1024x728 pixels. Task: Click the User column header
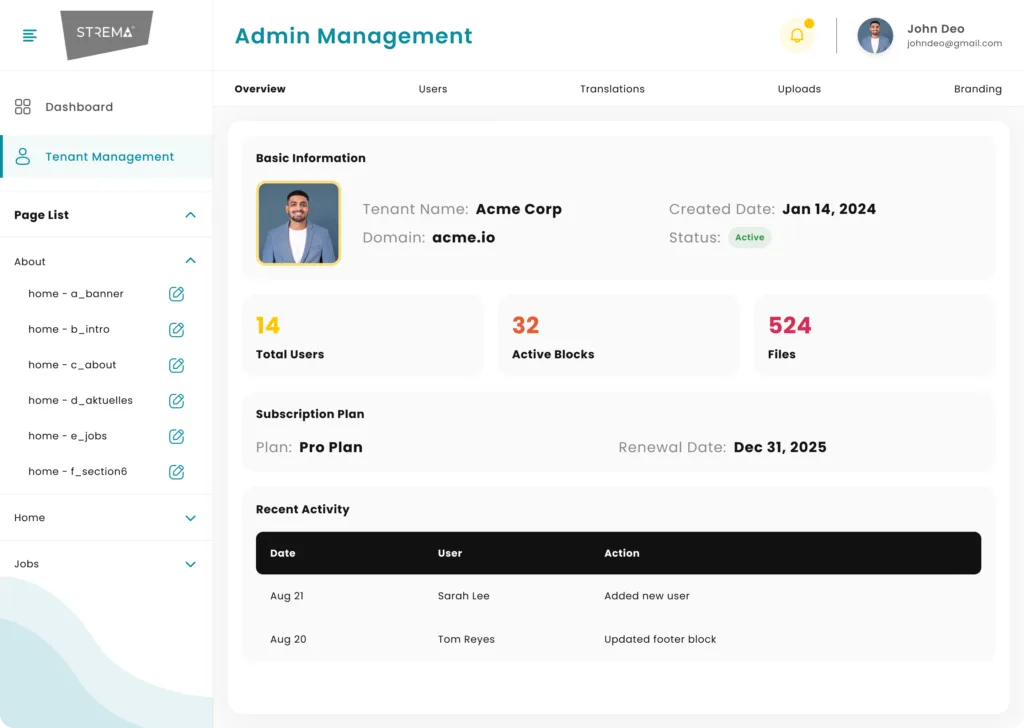point(450,553)
